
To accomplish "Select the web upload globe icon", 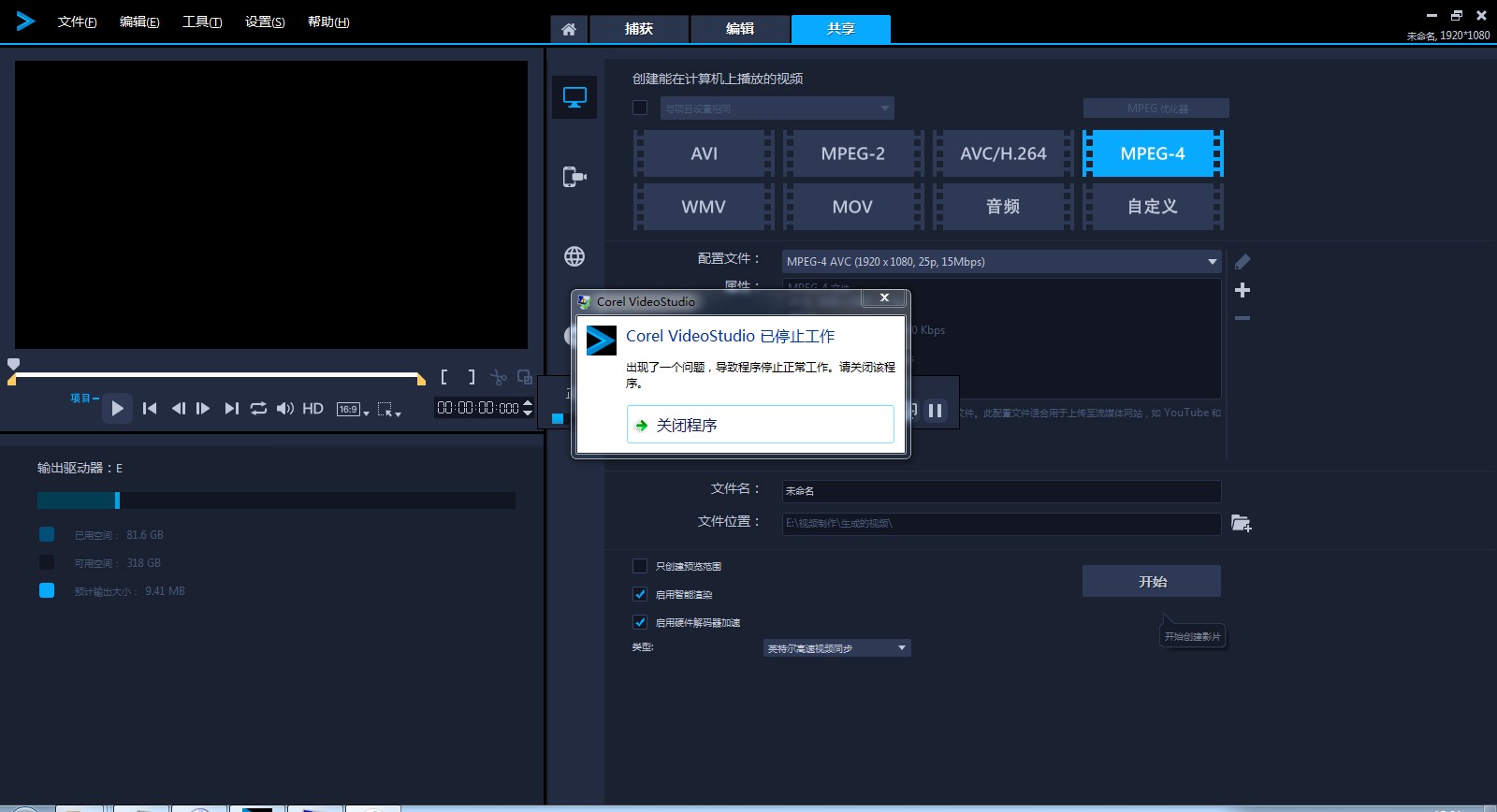I will (x=574, y=256).
